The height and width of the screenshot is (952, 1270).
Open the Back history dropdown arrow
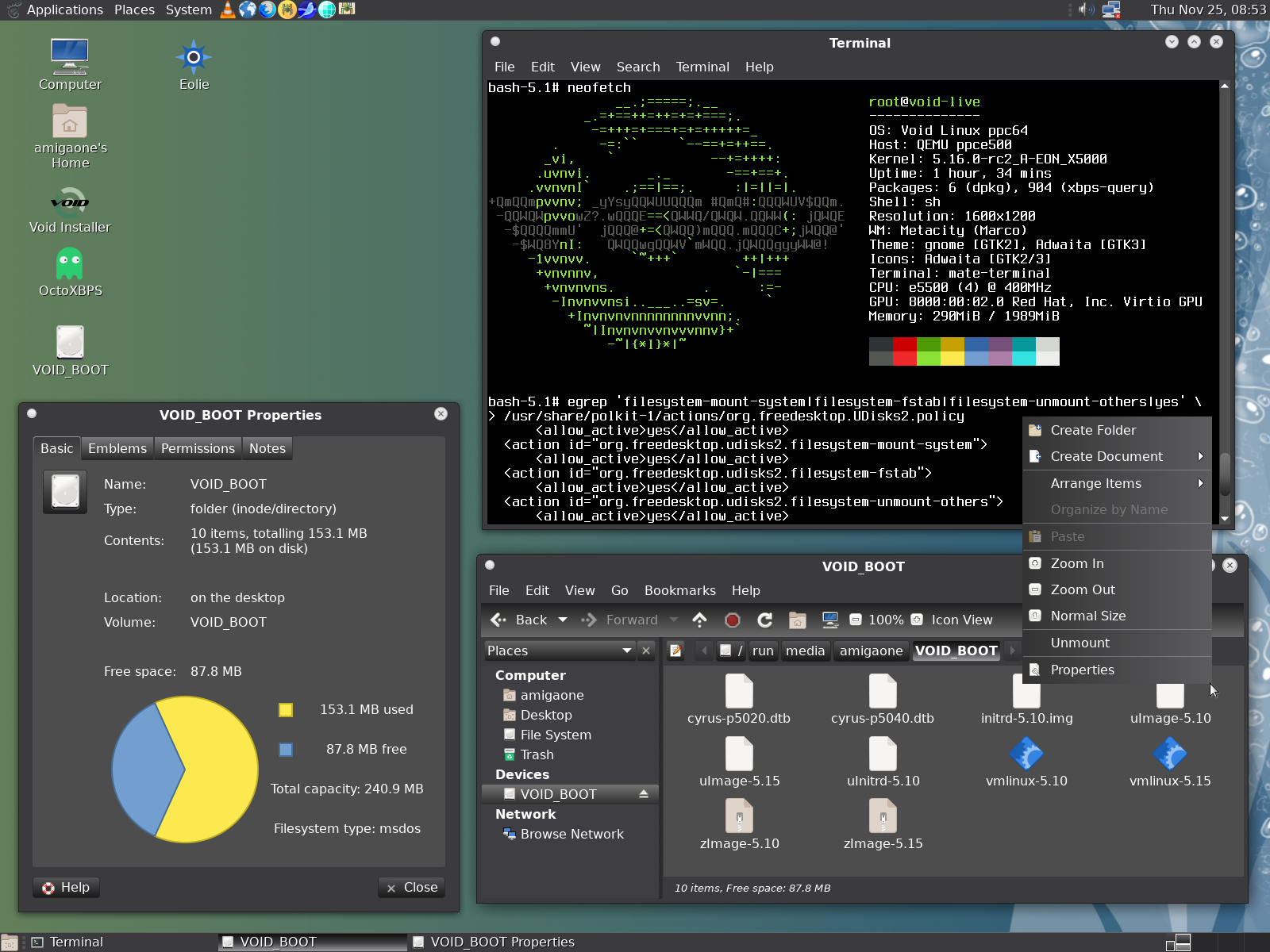pyautogui.click(x=563, y=620)
